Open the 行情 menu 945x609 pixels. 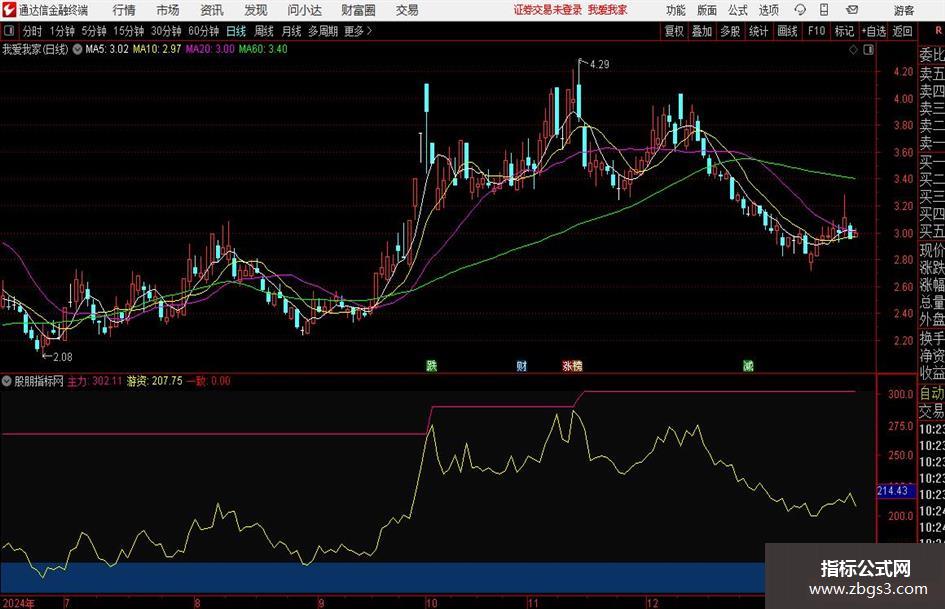pyautogui.click(x=124, y=10)
